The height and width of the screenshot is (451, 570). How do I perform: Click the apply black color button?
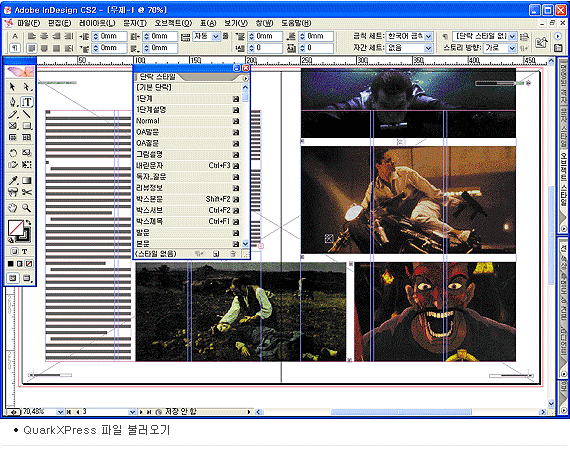11,263
